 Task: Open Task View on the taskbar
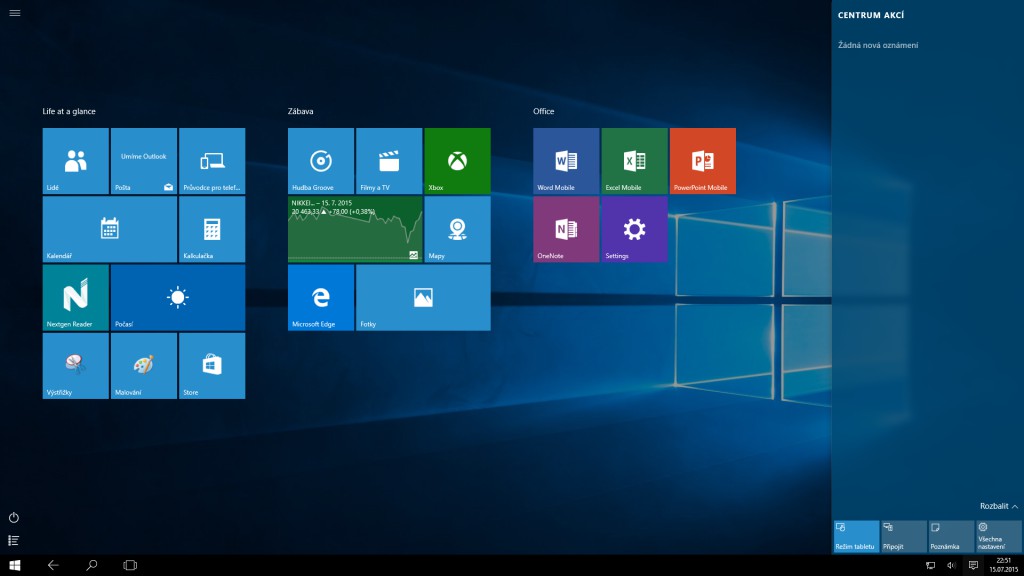(x=130, y=566)
